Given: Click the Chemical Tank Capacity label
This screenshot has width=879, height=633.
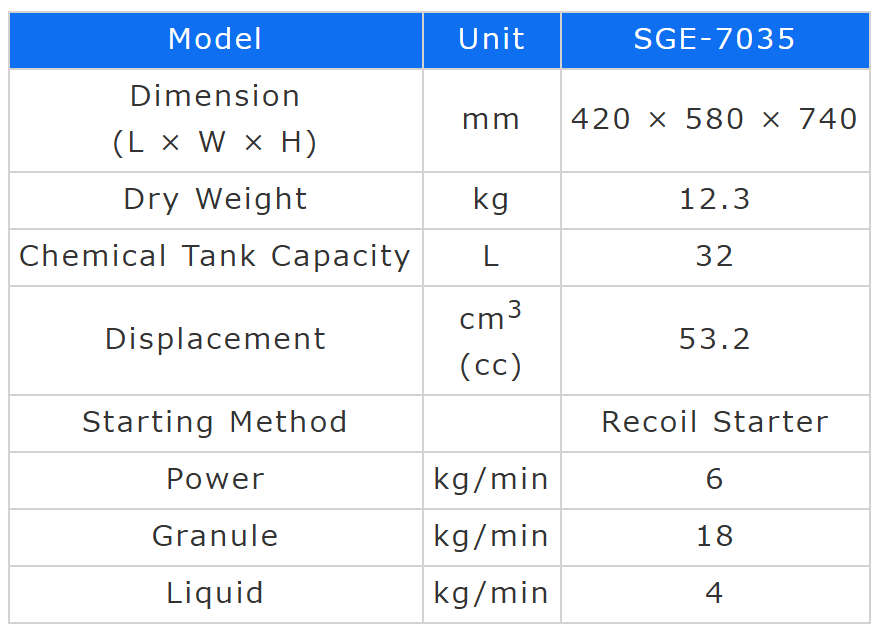Looking at the screenshot, I should [215, 256].
